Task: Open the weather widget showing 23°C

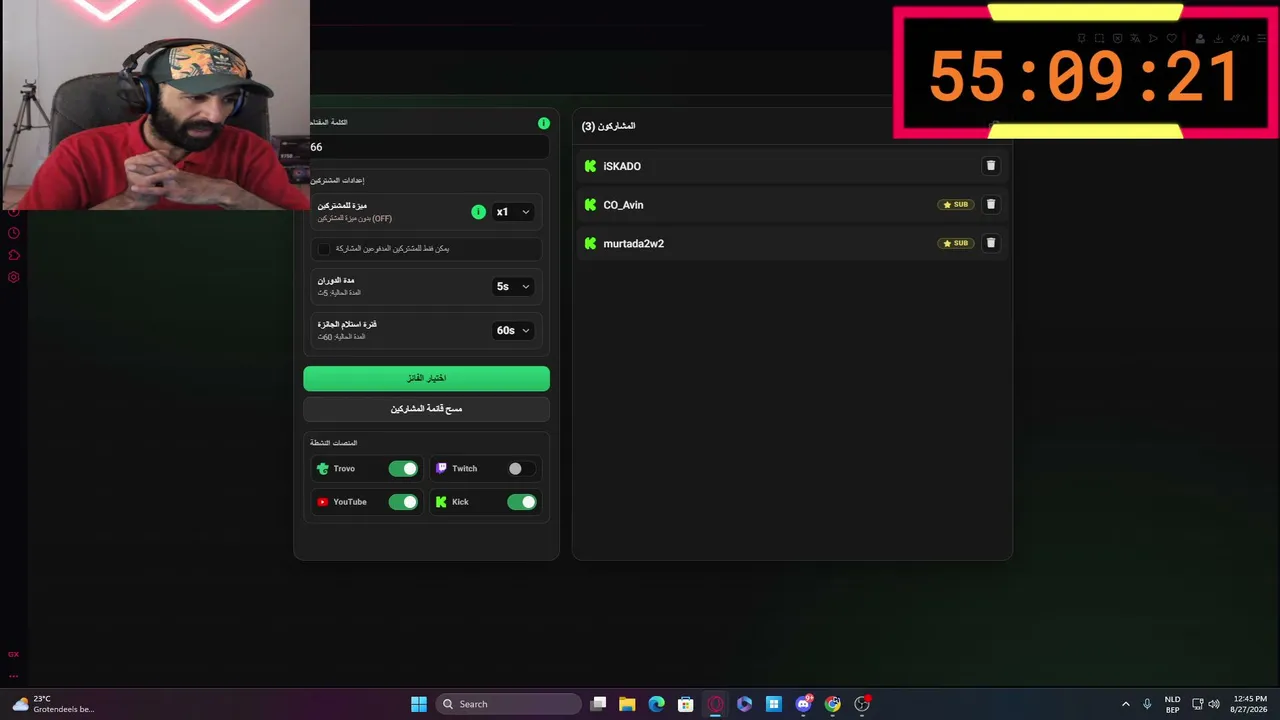Action: tap(54, 704)
